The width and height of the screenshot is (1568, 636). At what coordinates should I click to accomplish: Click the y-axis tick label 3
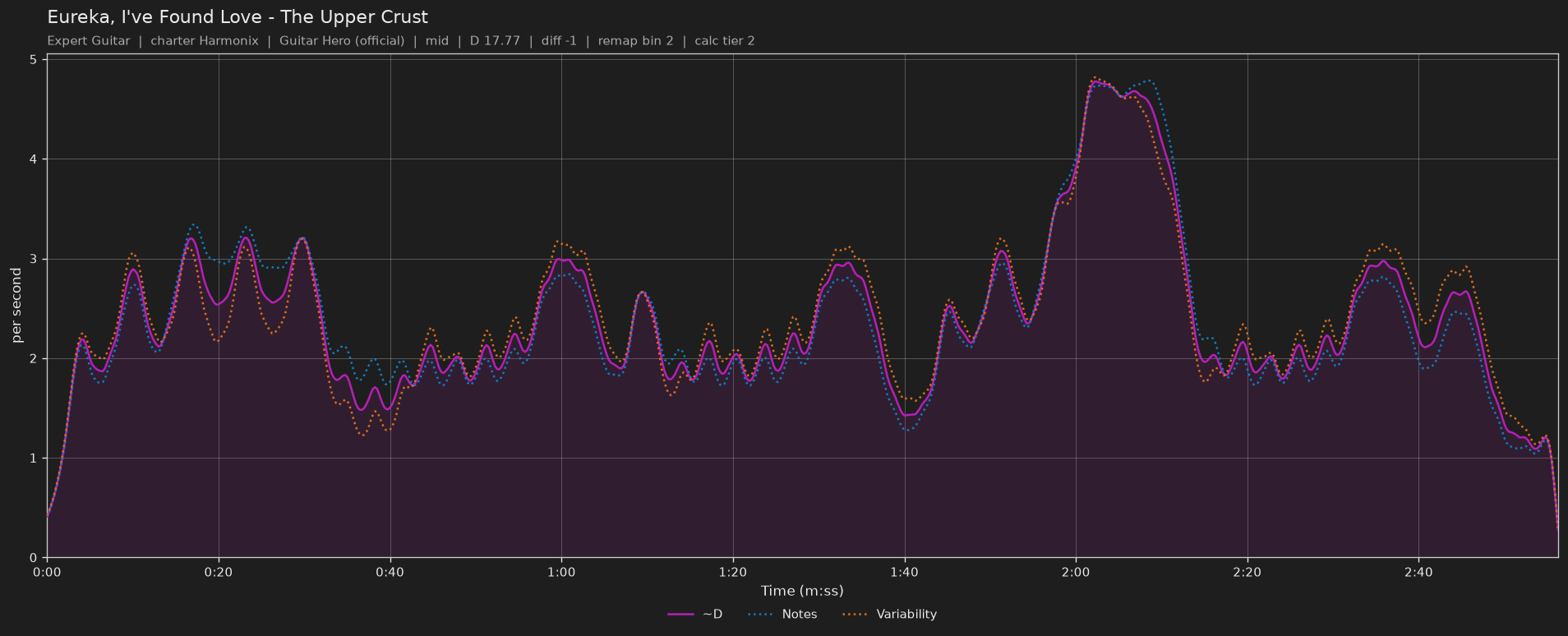[x=33, y=260]
